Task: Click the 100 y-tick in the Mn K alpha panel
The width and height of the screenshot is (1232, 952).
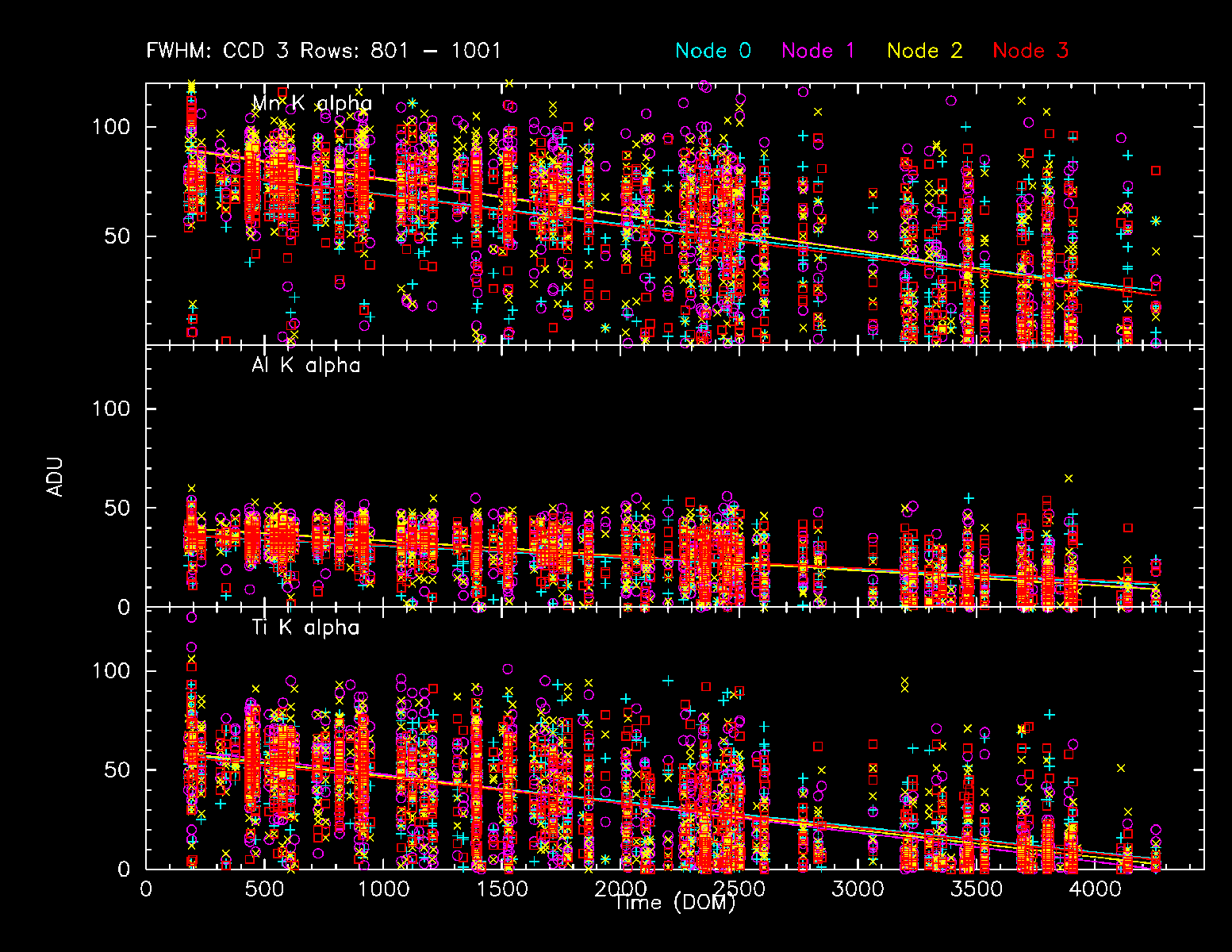Action: [x=111, y=127]
